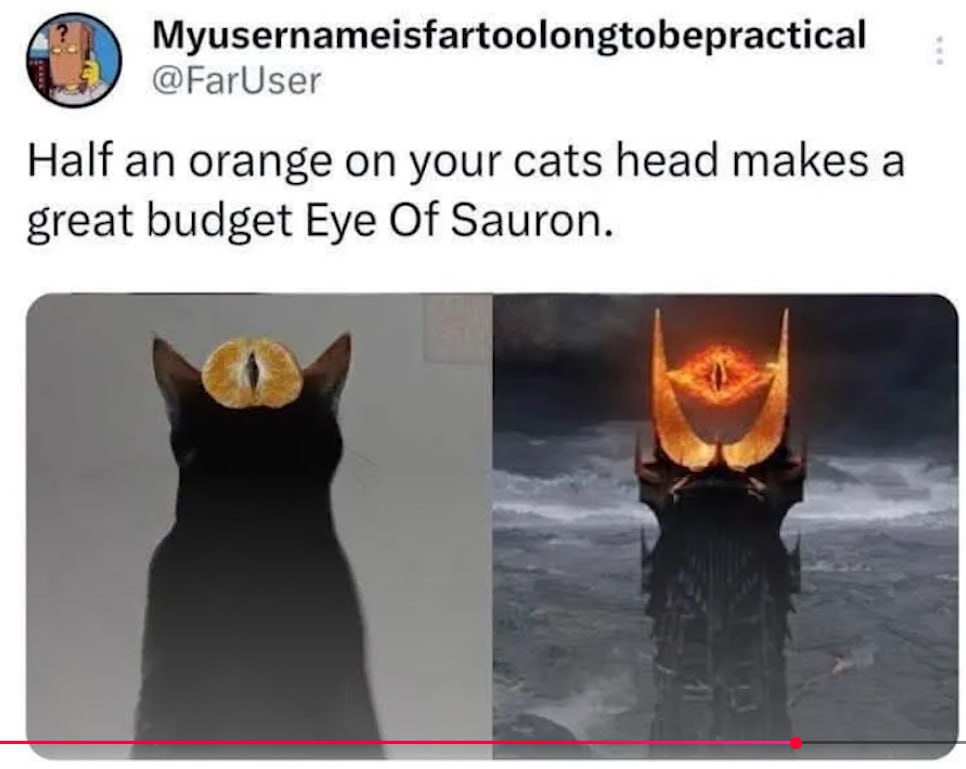Open the black cat photo on left

259,526
